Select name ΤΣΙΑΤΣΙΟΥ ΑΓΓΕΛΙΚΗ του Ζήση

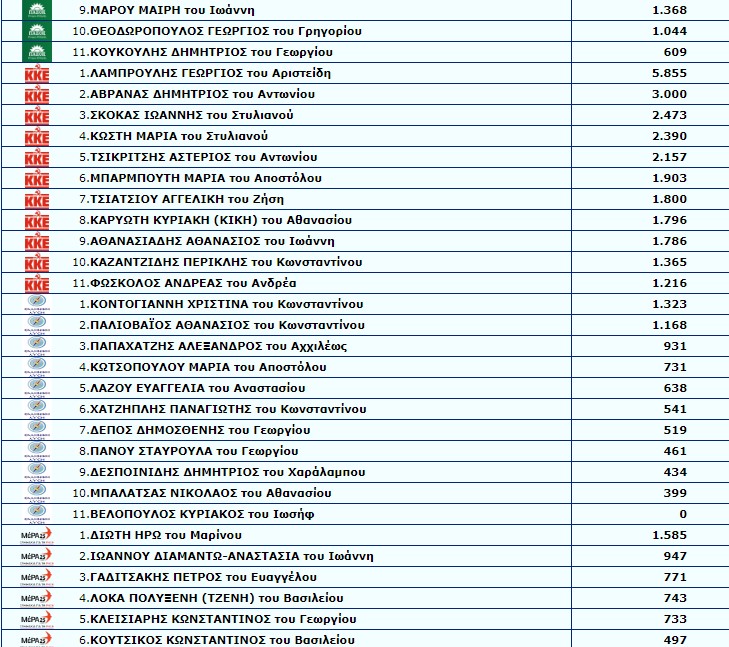[x=186, y=199]
